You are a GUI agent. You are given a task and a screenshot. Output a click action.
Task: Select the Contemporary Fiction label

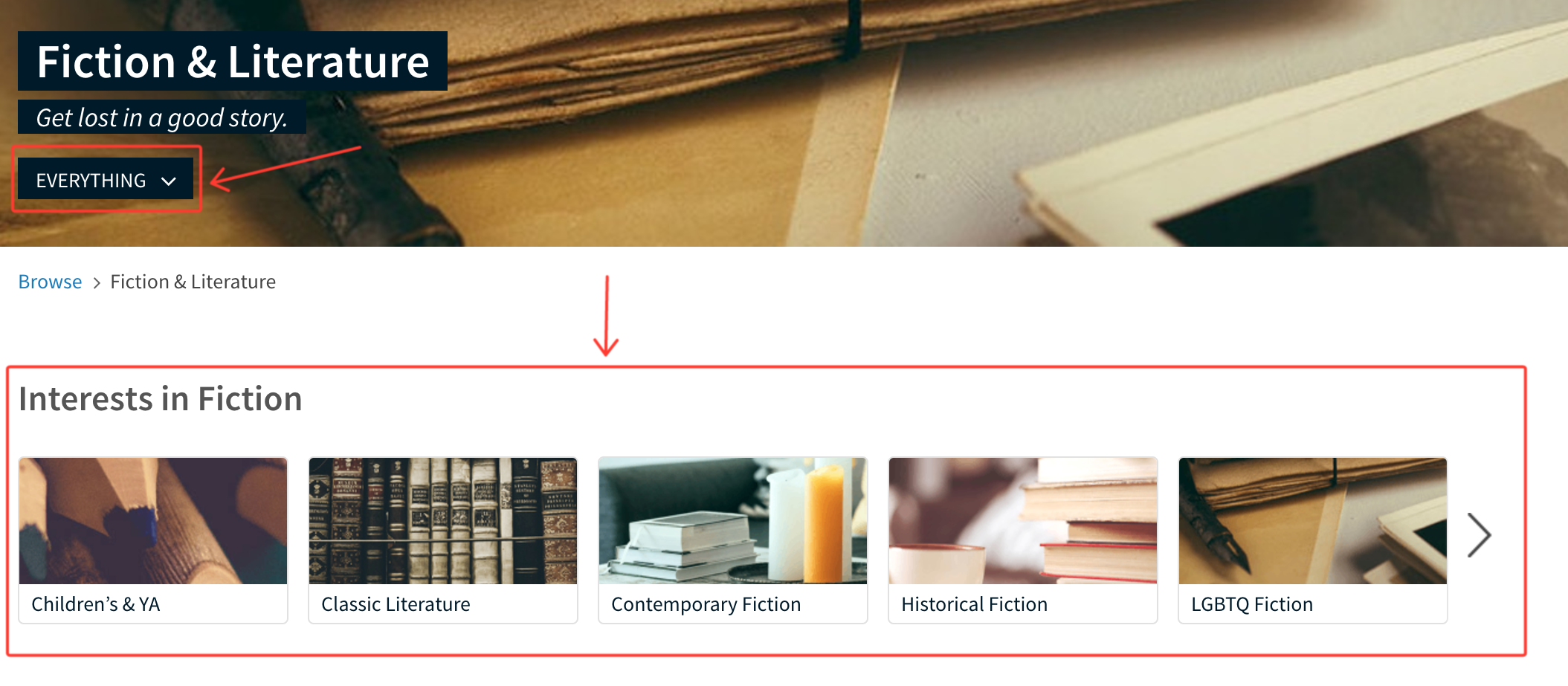706,604
